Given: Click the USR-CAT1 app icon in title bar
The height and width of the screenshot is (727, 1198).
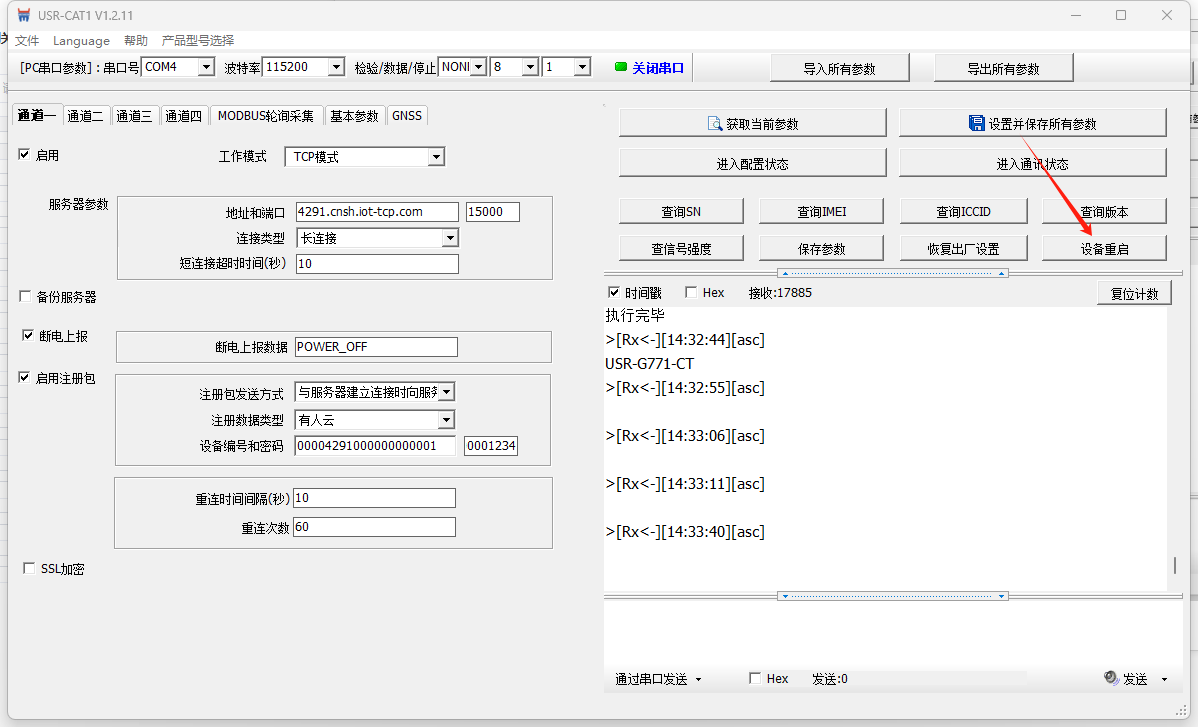Looking at the screenshot, I should point(22,15).
